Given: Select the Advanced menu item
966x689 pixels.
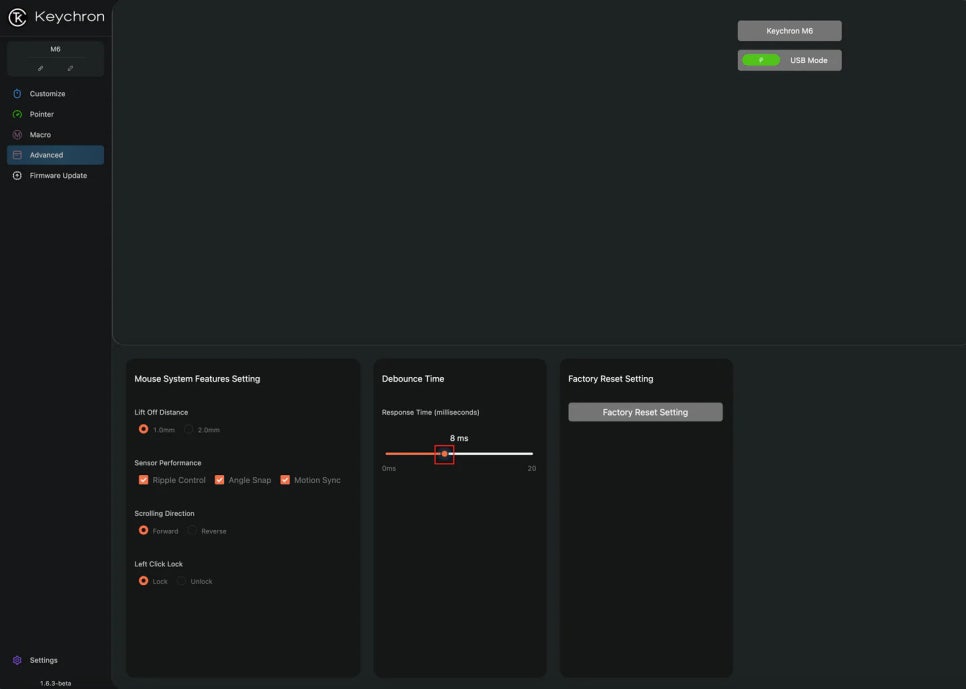Looking at the screenshot, I should pos(55,155).
